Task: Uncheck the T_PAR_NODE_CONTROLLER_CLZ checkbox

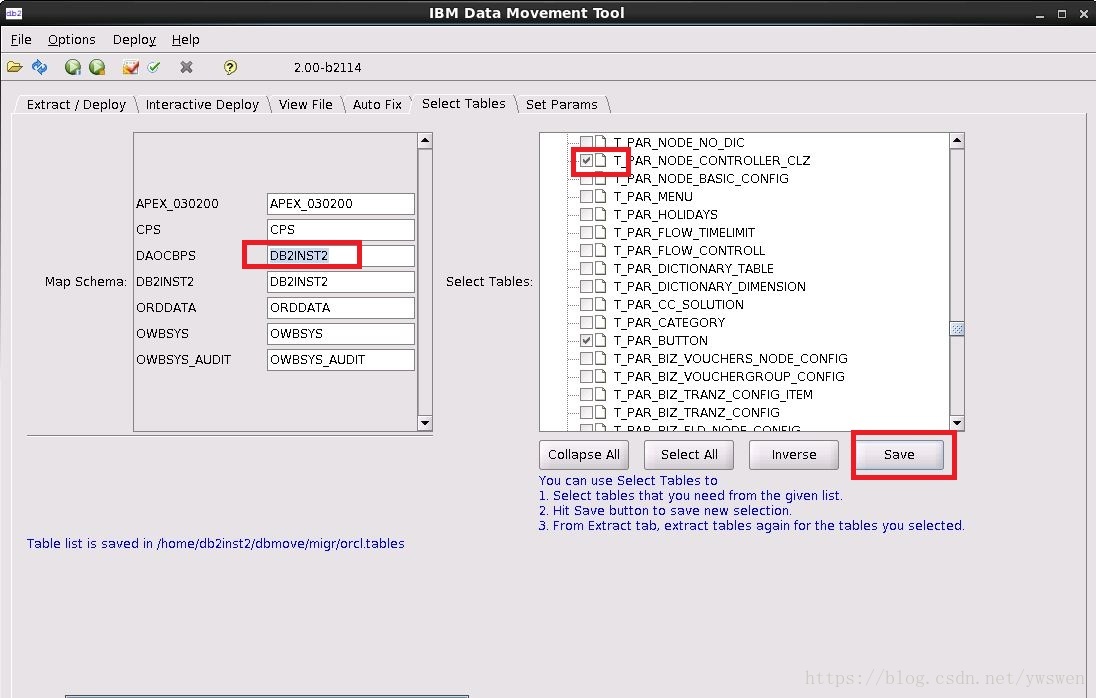Action: (x=586, y=161)
